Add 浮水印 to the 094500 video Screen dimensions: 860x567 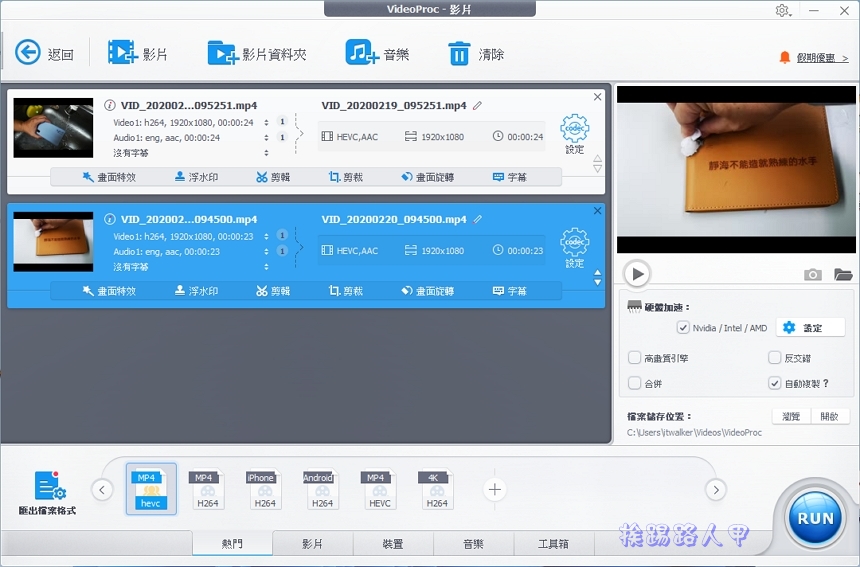pos(196,291)
